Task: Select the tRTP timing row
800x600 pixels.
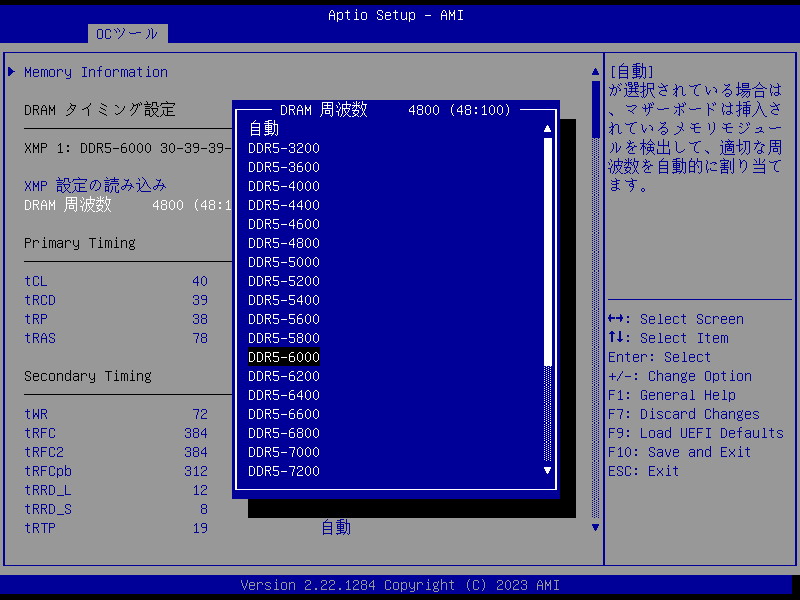Action: point(116,528)
